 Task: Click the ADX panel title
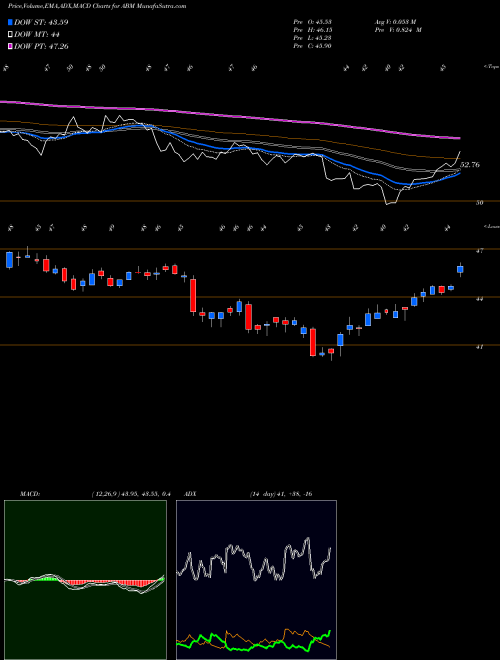click(x=191, y=494)
